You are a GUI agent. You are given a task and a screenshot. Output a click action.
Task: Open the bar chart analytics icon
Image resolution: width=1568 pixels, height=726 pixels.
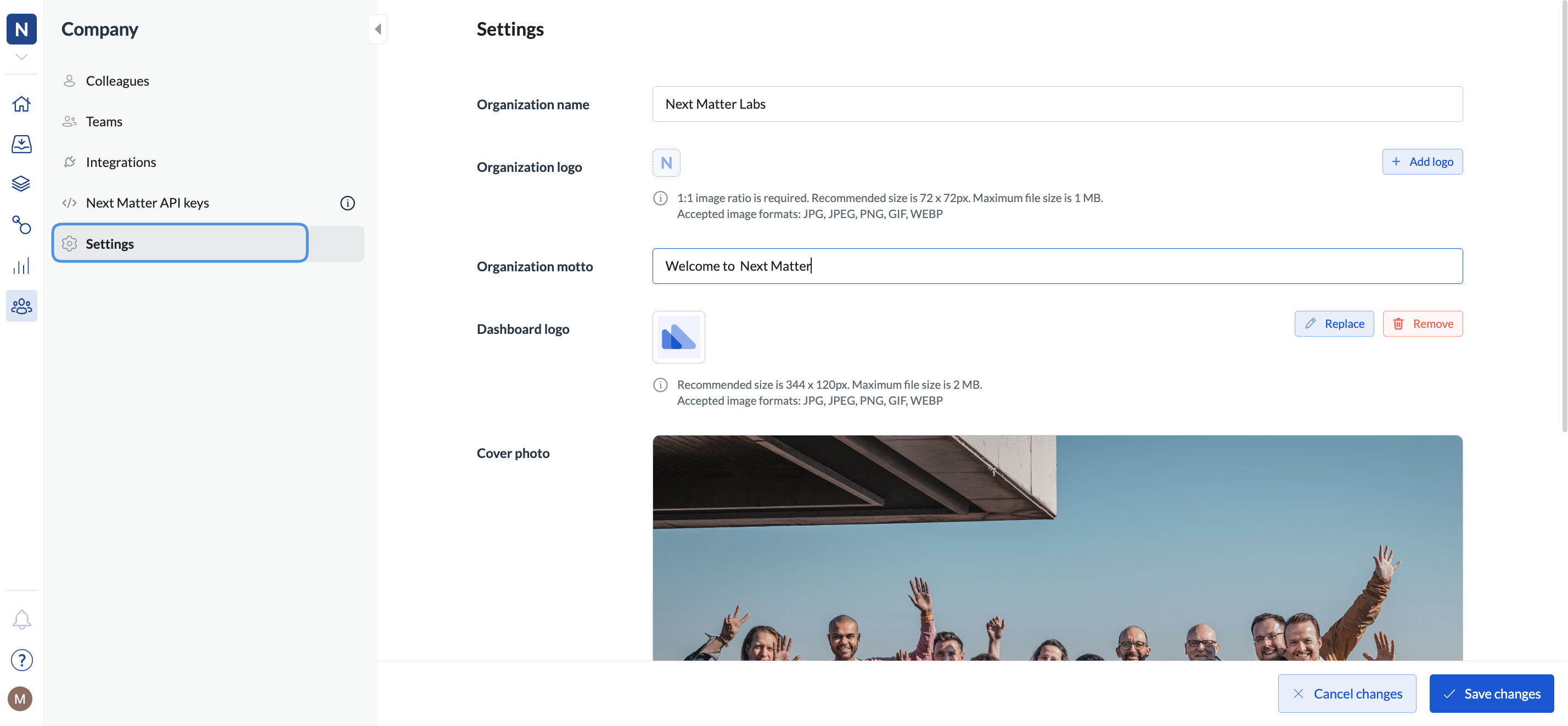[21, 266]
